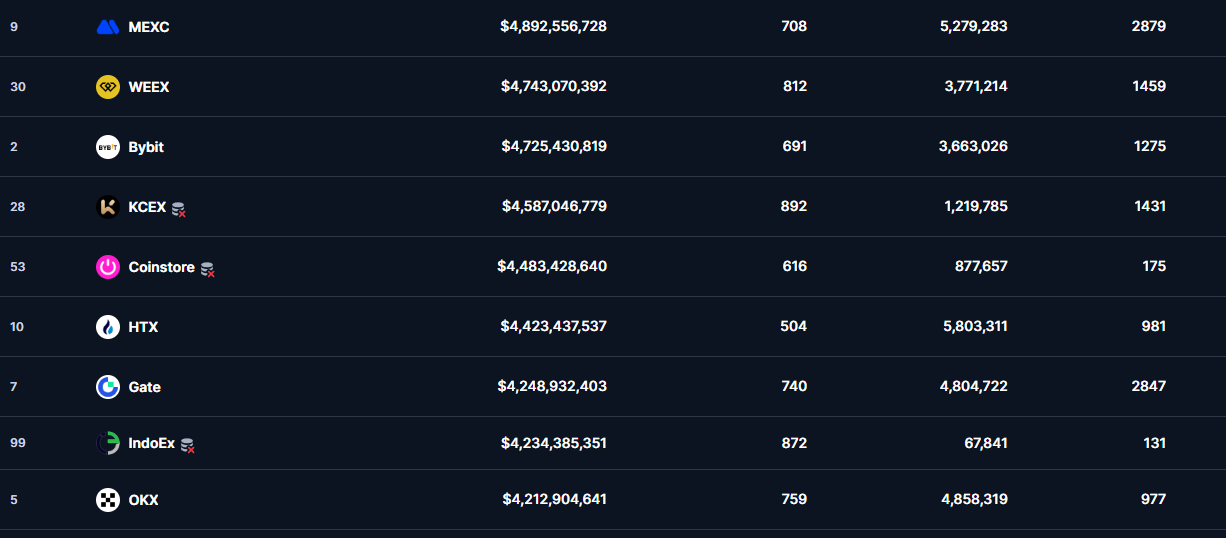Click WEEX volume value $4,743,070,392

(x=553, y=87)
